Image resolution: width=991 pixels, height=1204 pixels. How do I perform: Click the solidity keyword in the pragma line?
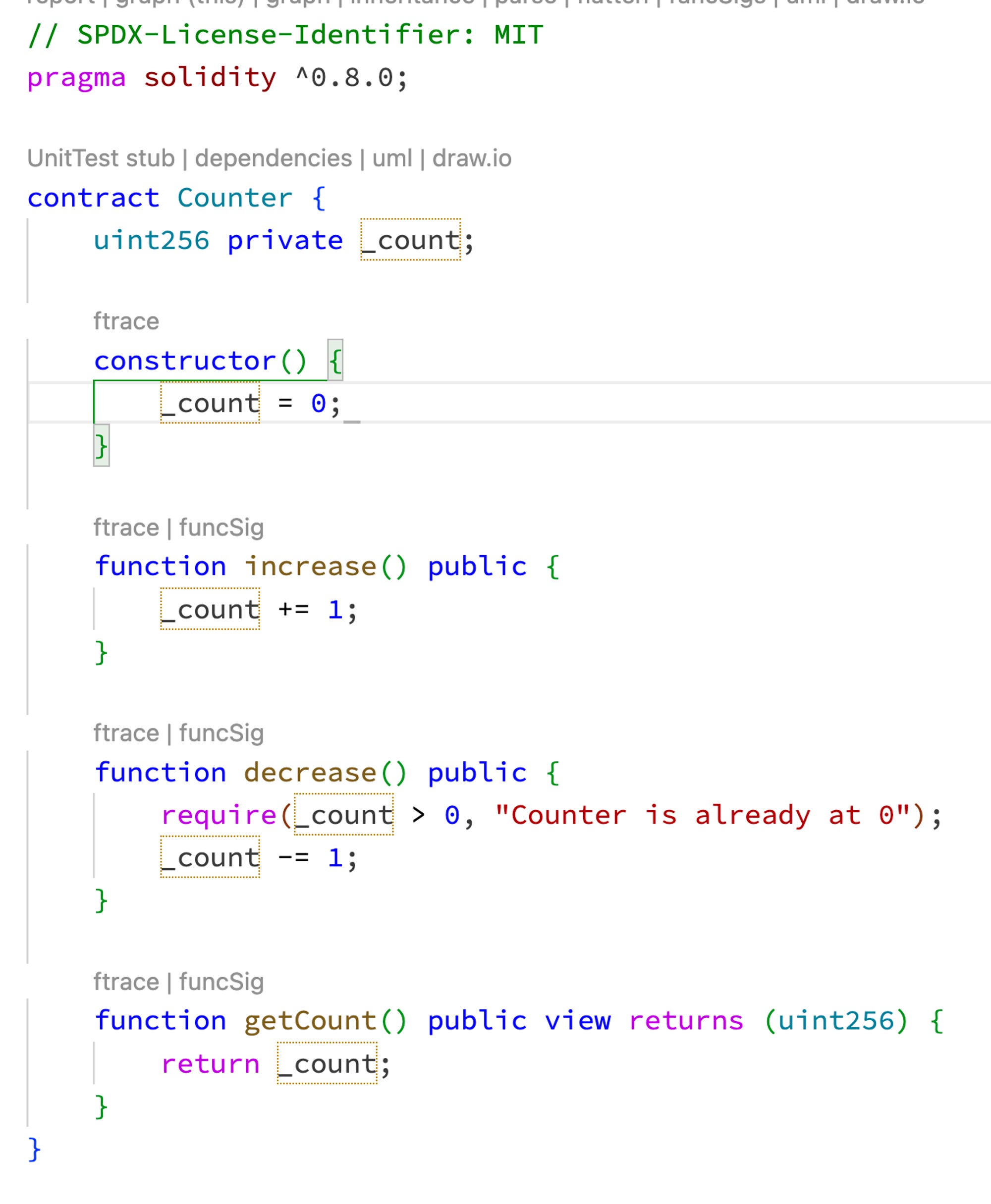click(x=210, y=78)
